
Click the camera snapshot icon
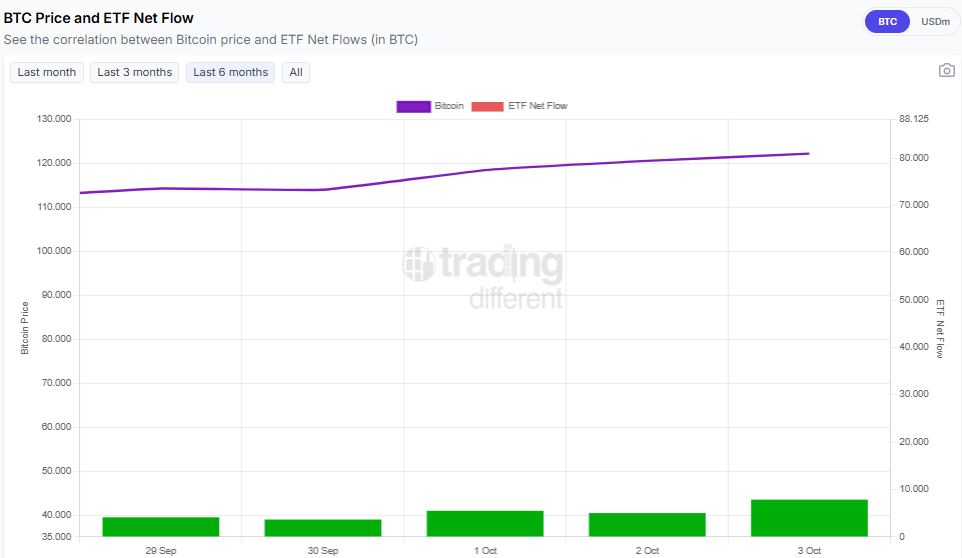pos(946,70)
